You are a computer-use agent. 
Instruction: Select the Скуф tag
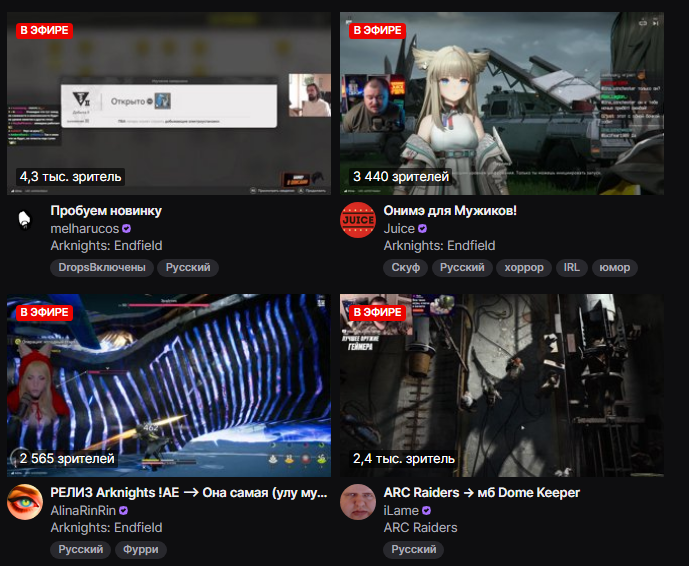click(x=406, y=268)
